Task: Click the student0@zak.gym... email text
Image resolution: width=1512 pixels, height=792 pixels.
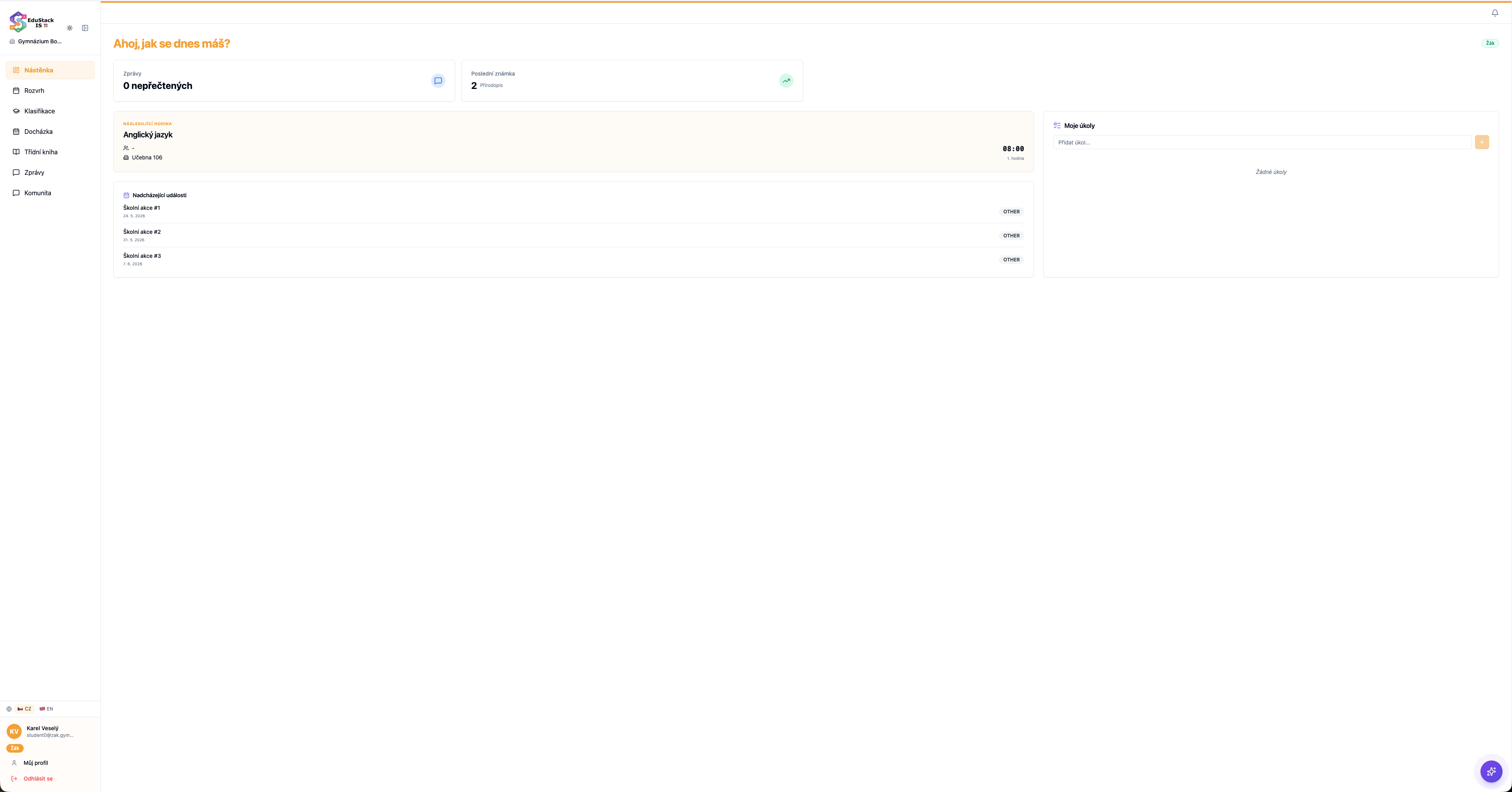Action: coord(50,736)
